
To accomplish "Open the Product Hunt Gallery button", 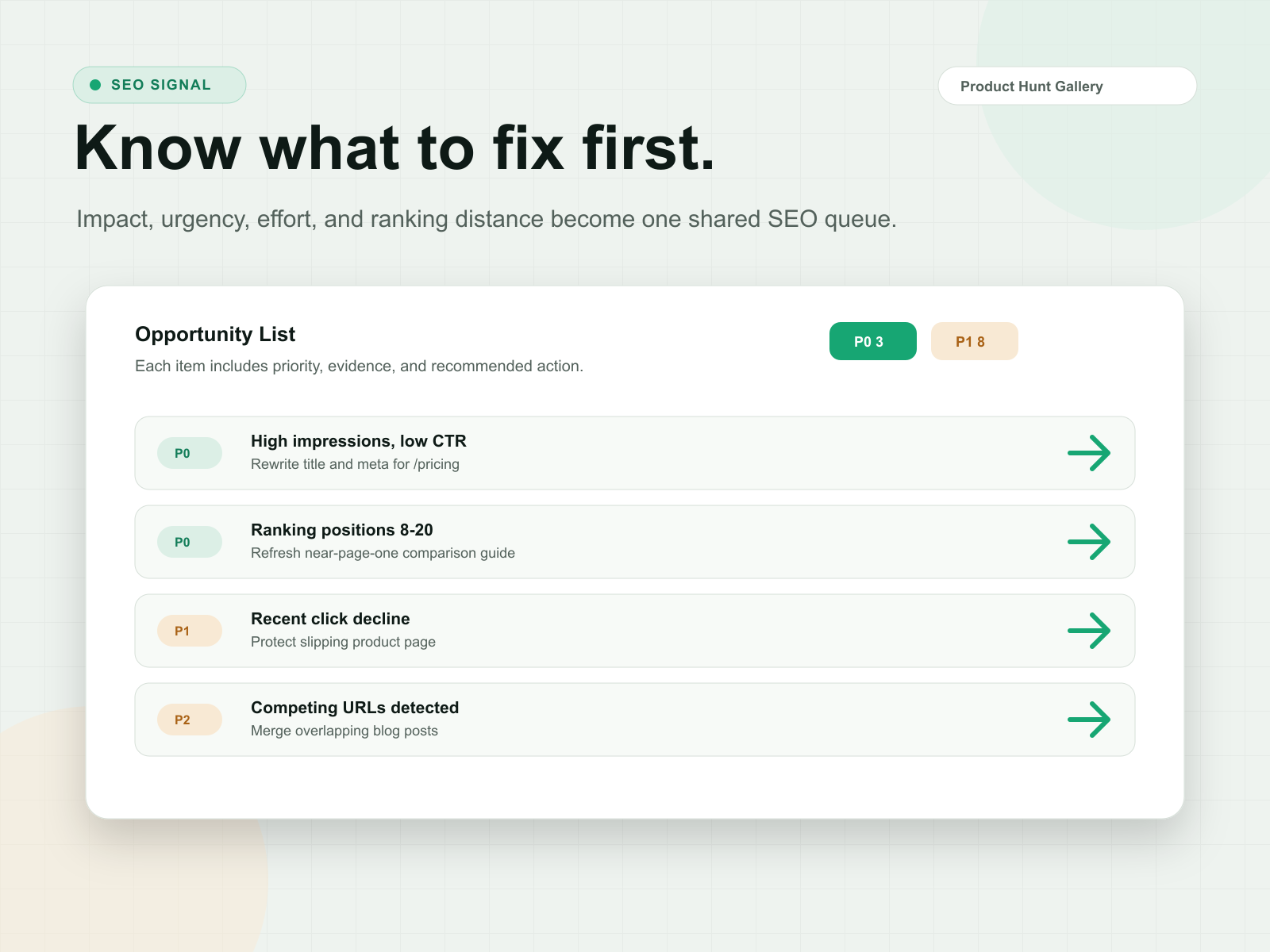I will 1067,86.
